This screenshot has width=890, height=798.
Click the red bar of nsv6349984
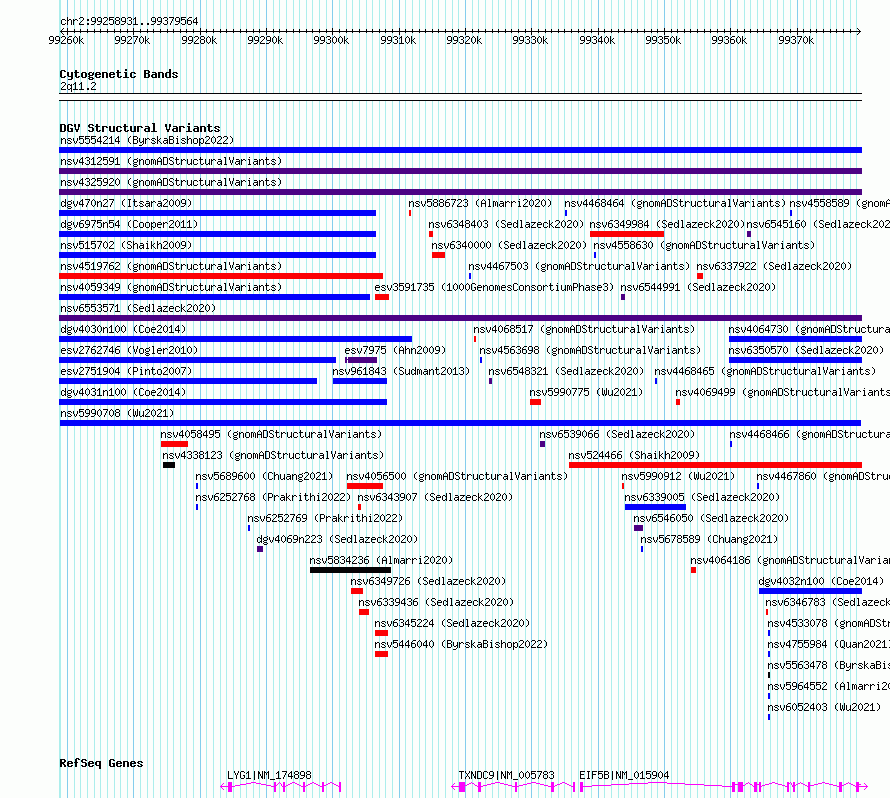627,234
